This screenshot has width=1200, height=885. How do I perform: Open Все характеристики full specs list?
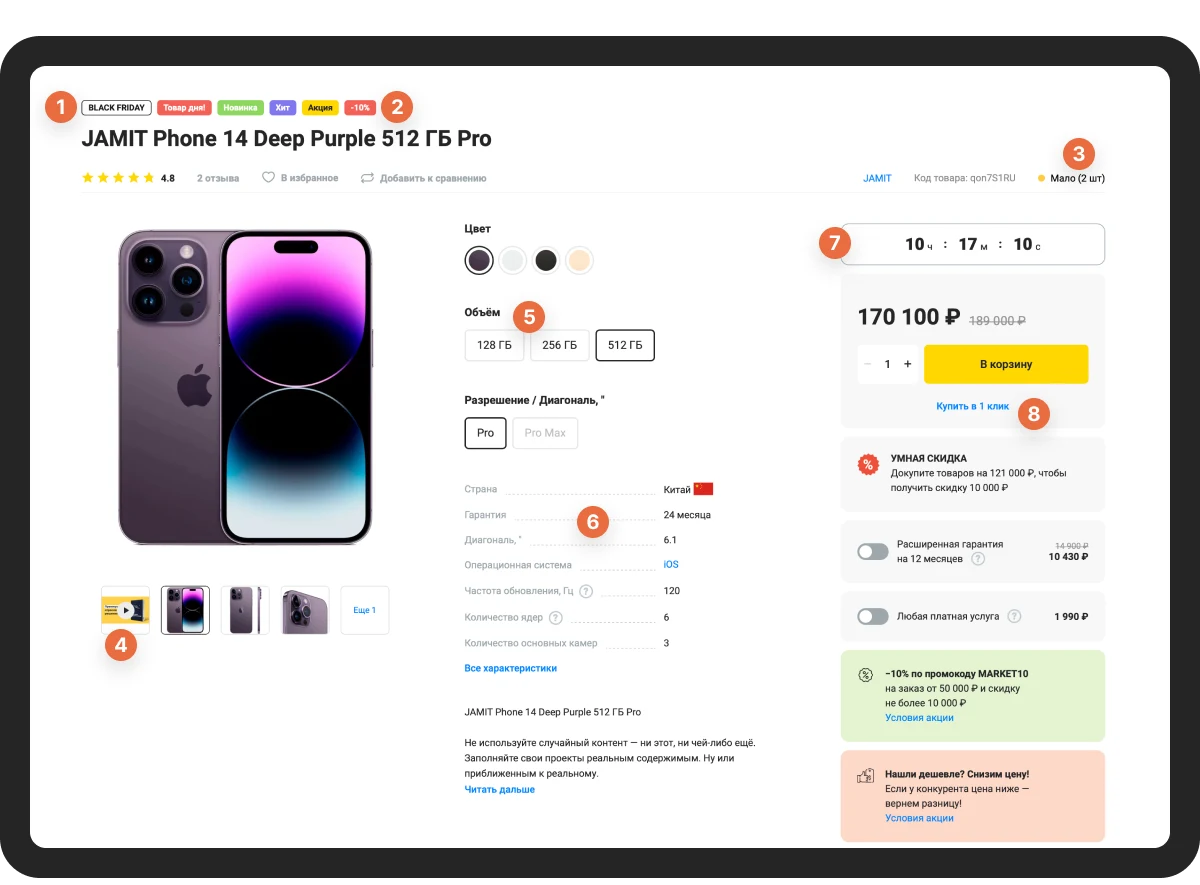click(510, 668)
